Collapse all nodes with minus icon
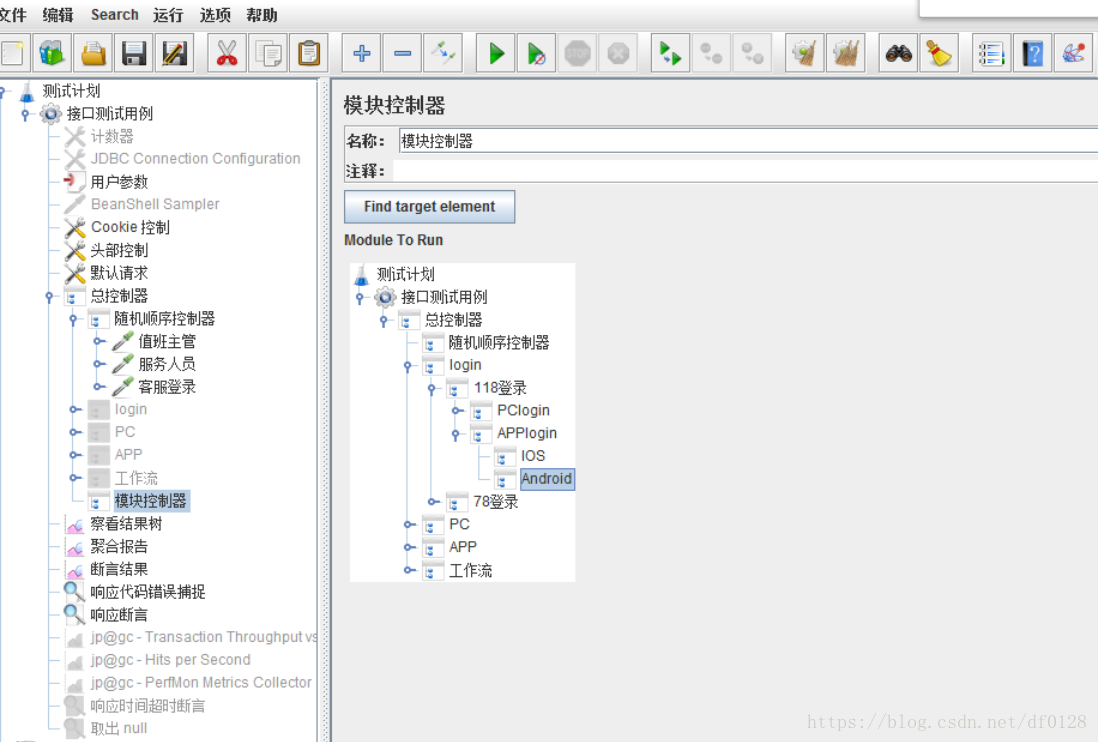 coord(403,53)
